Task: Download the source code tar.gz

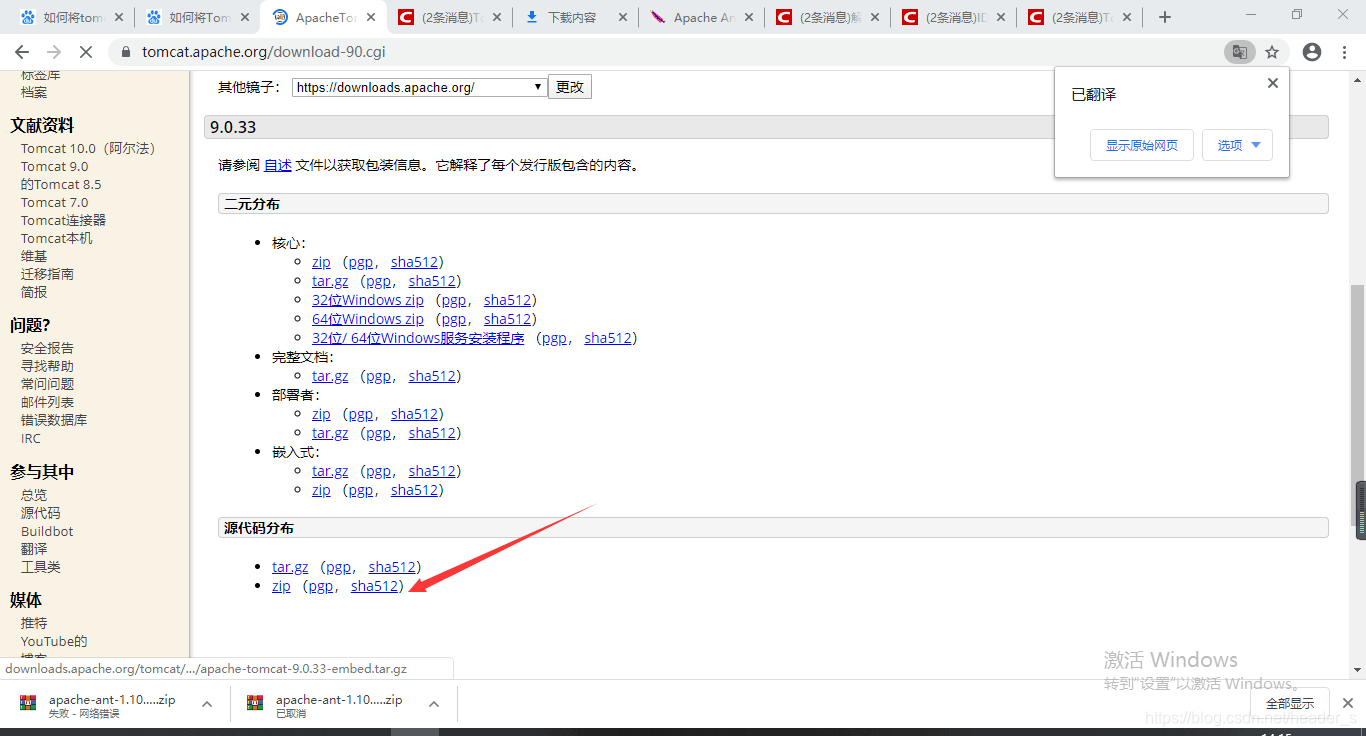Action: (290, 567)
